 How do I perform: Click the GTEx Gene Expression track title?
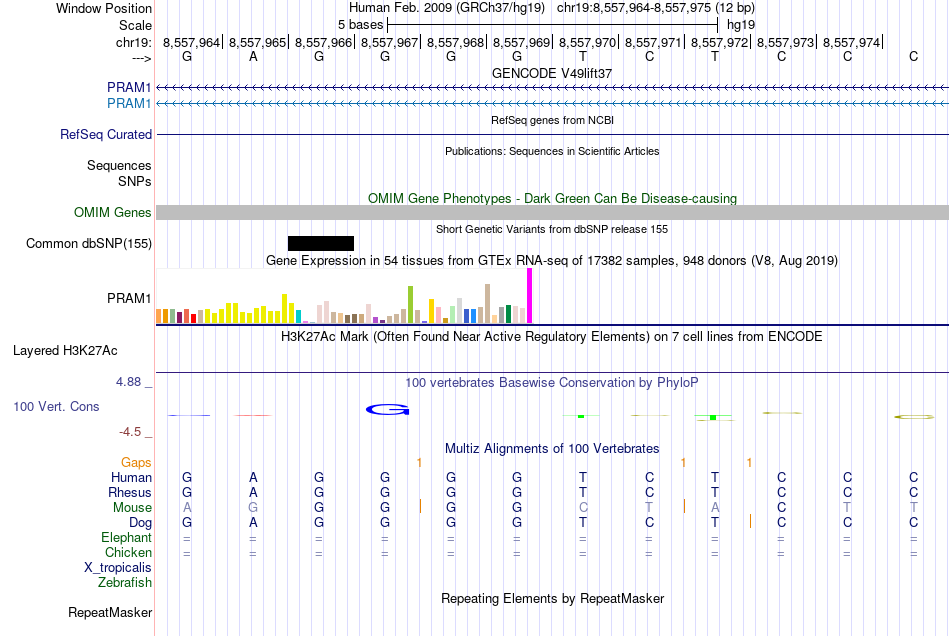click(552, 260)
